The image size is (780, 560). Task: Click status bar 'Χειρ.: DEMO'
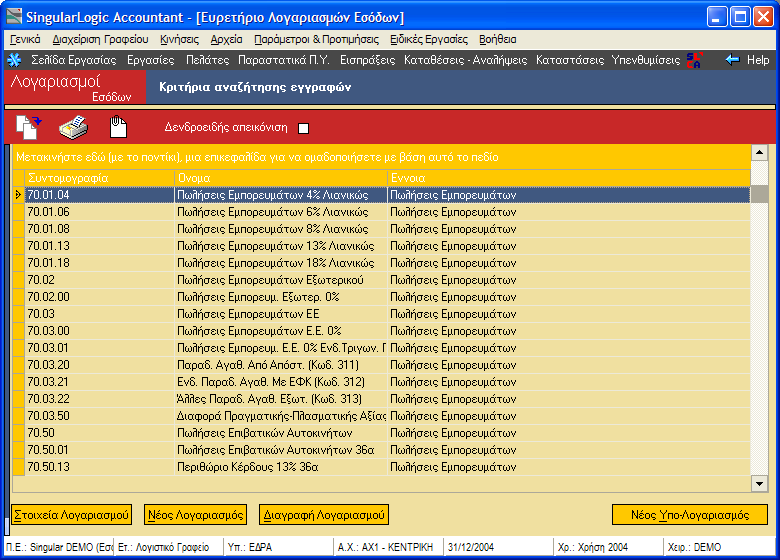719,547
